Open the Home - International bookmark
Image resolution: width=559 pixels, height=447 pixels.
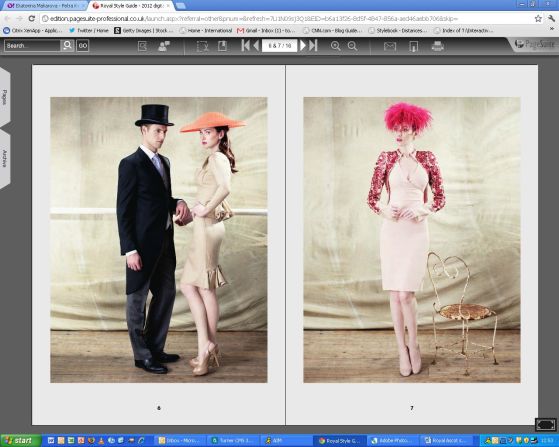click(x=206, y=31)
